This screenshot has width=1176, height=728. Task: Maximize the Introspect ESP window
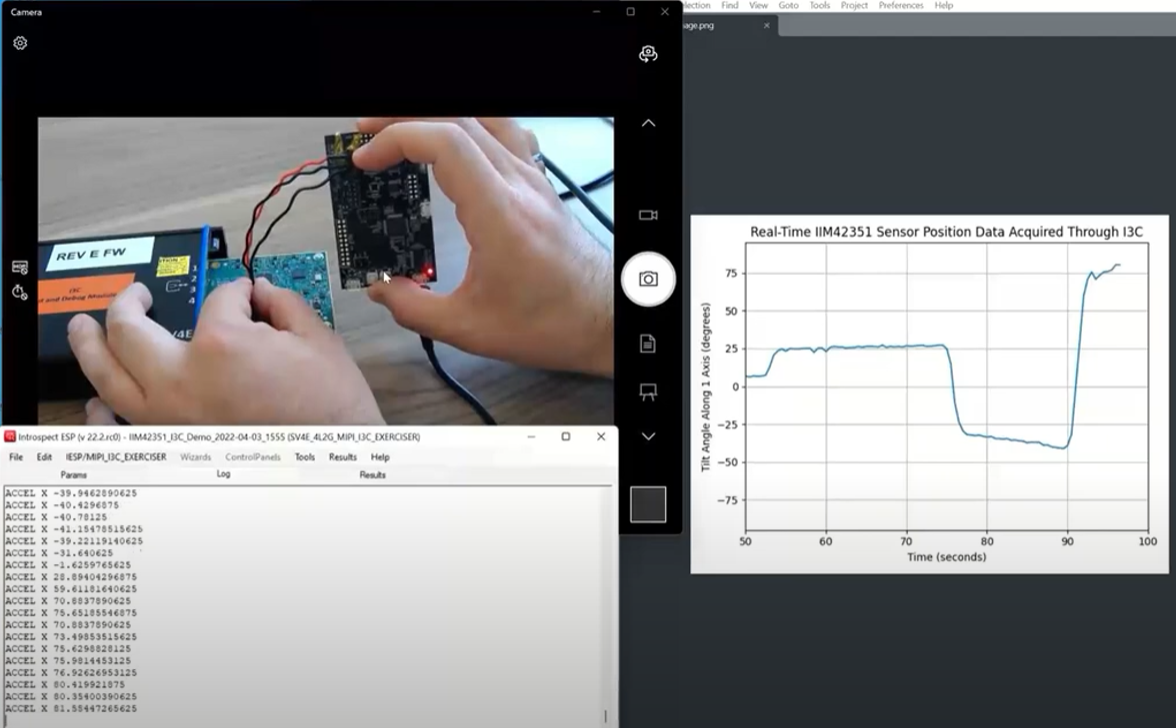565,437
